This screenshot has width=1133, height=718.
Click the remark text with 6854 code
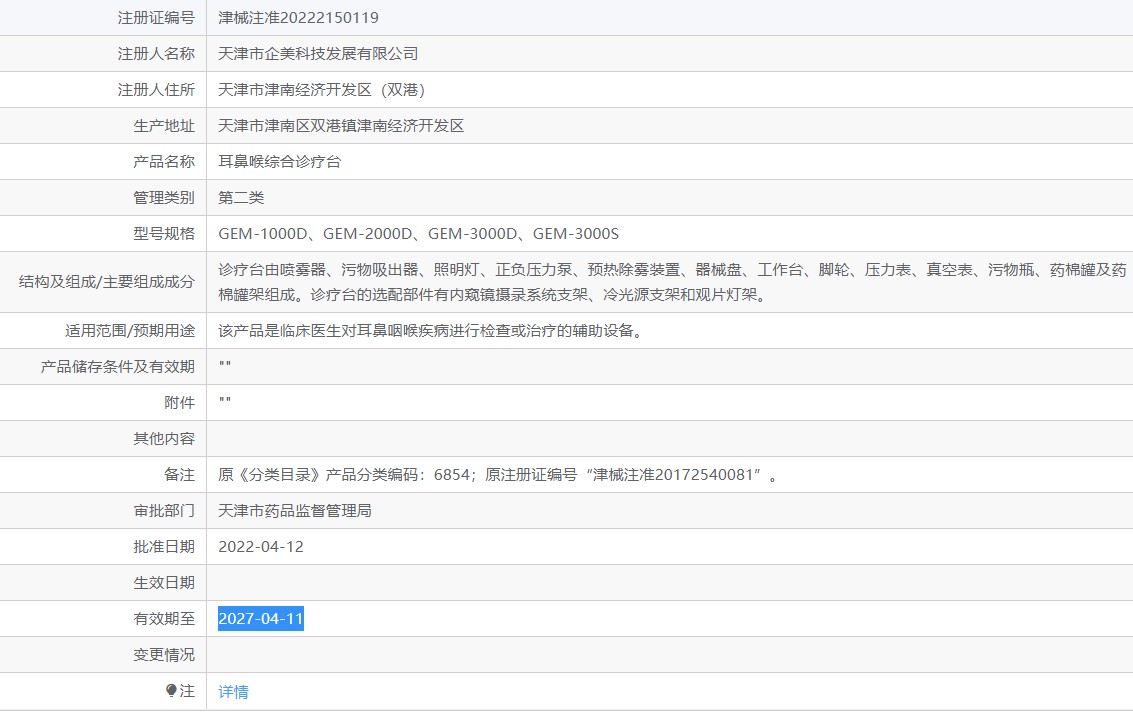pos(498,475)
